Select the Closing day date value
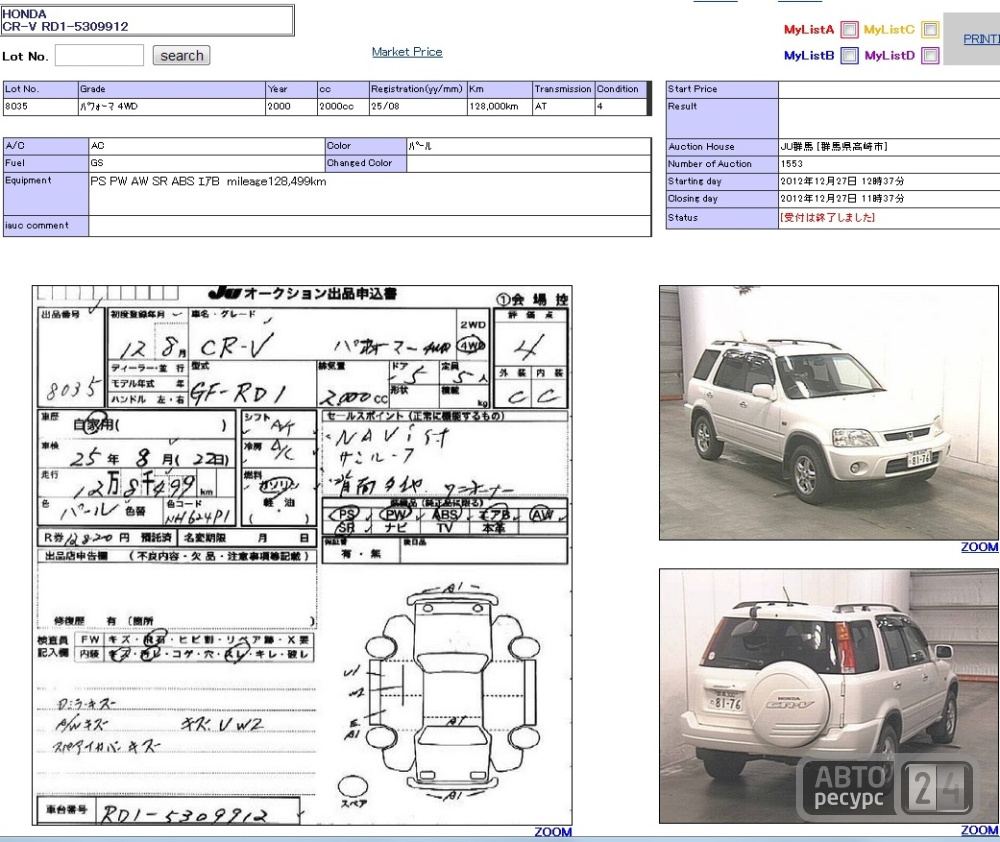This screenshot has width=1000, height=842. 842,198
